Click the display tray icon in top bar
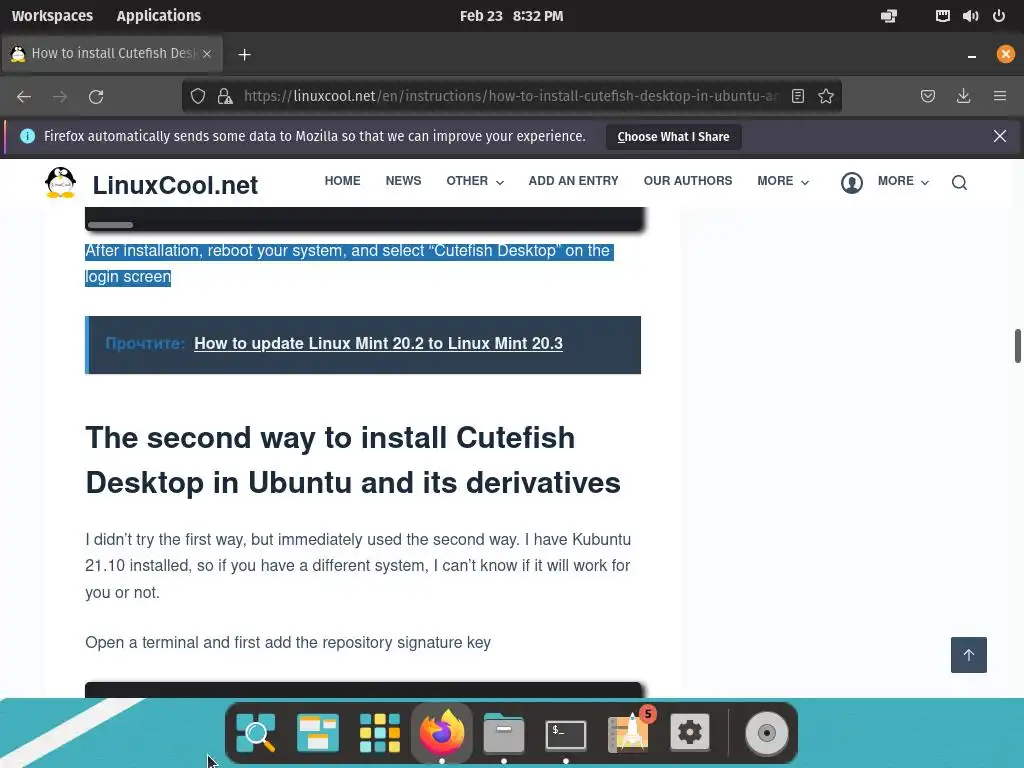 tap(889, 16)
